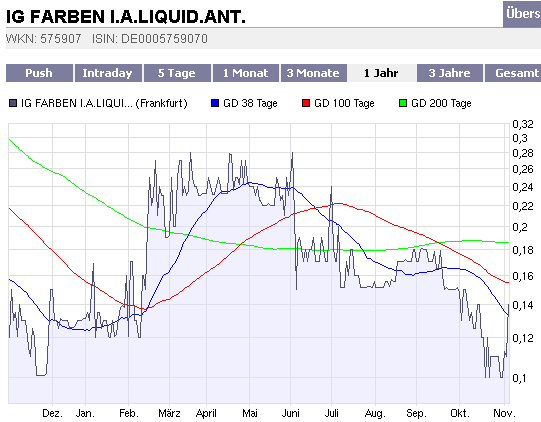541x422 pixels.
Task: Click the '0,12' y-axis value
Action: (523, 338)
